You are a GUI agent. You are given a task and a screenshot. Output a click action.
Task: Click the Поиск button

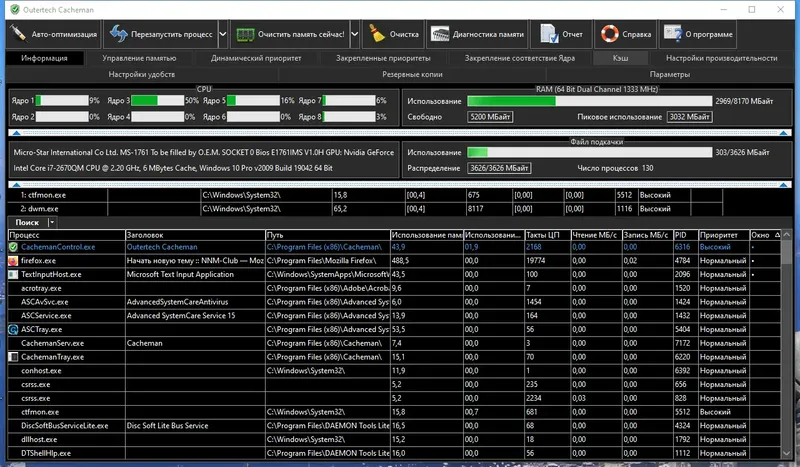point(27,223)
